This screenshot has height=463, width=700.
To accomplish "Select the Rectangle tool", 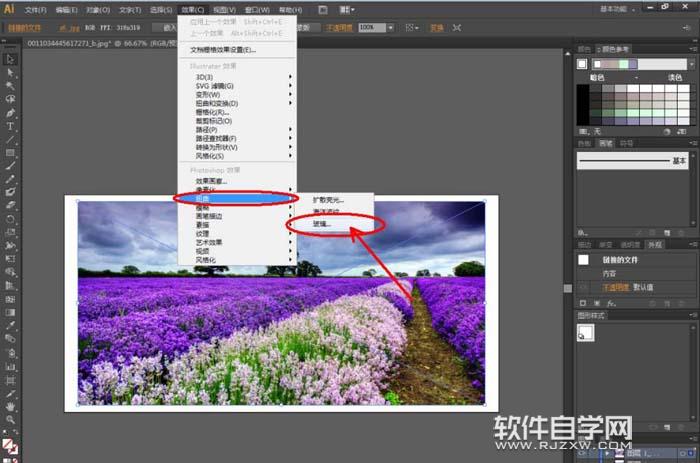I will [10, 153].
